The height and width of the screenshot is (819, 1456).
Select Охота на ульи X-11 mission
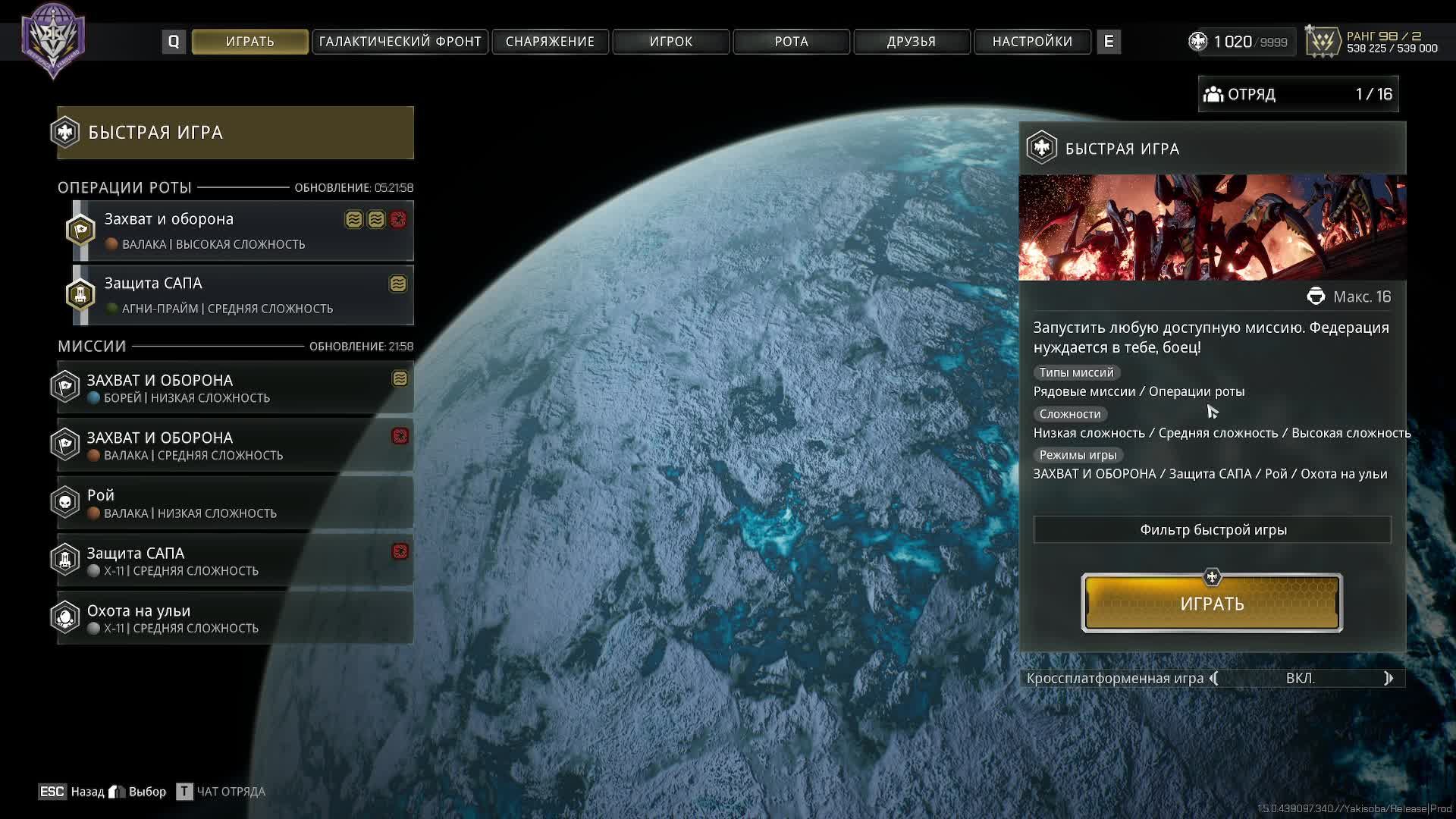point(235,618)
